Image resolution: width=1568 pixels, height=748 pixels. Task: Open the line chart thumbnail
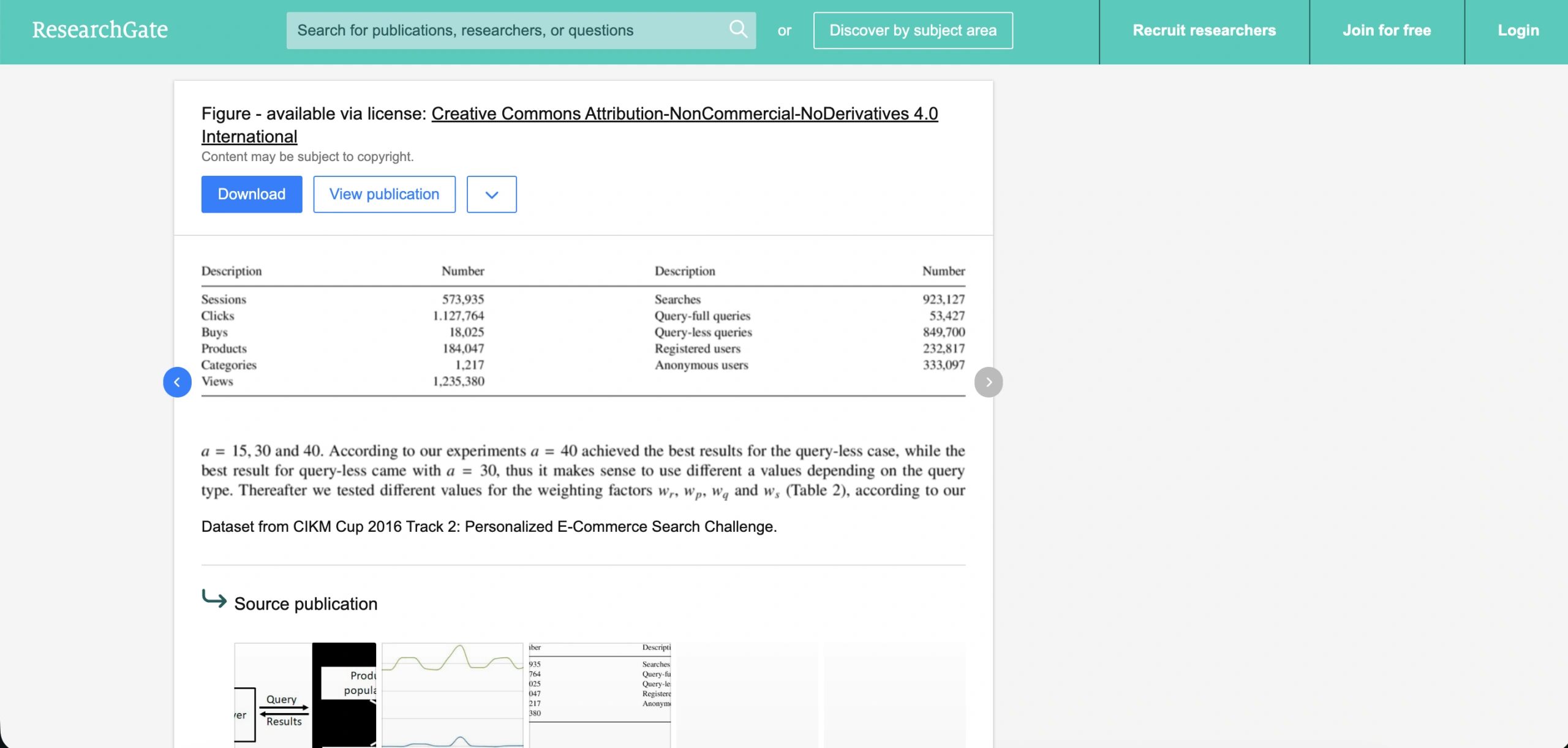pyautogui.click(x=453, y=695)
